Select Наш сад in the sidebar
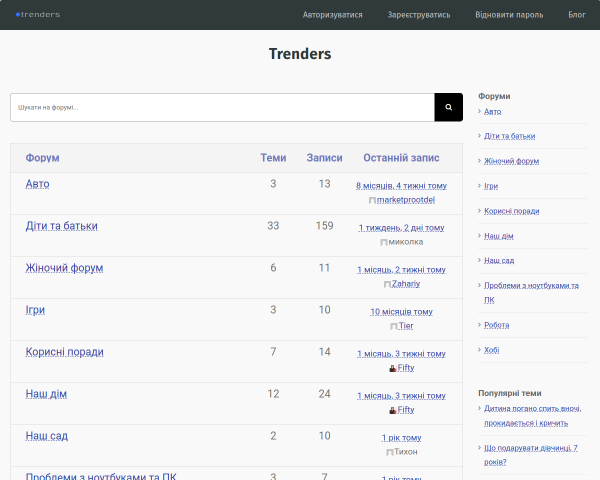The height and width of the screenshot is (480, 600). pos(499,261)
